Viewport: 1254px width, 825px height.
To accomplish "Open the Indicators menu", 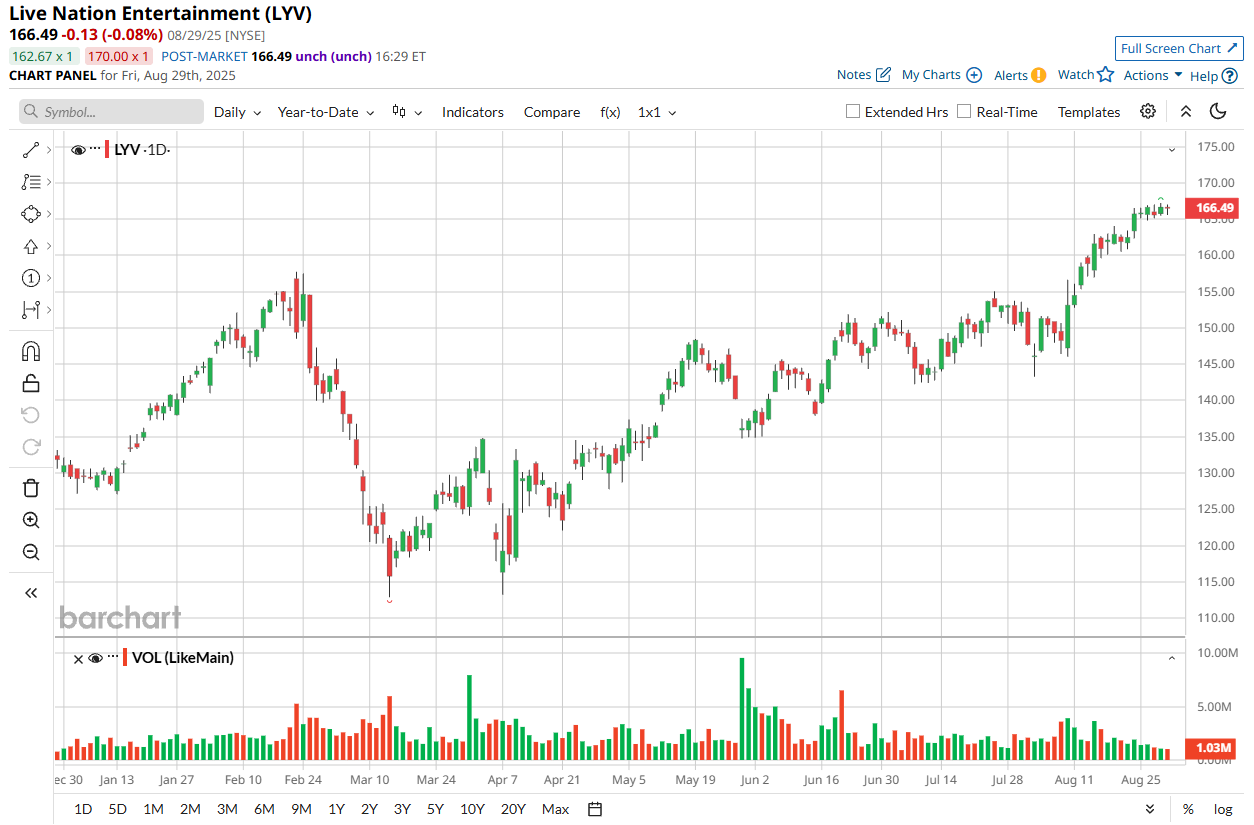I will tap(473, 112).
